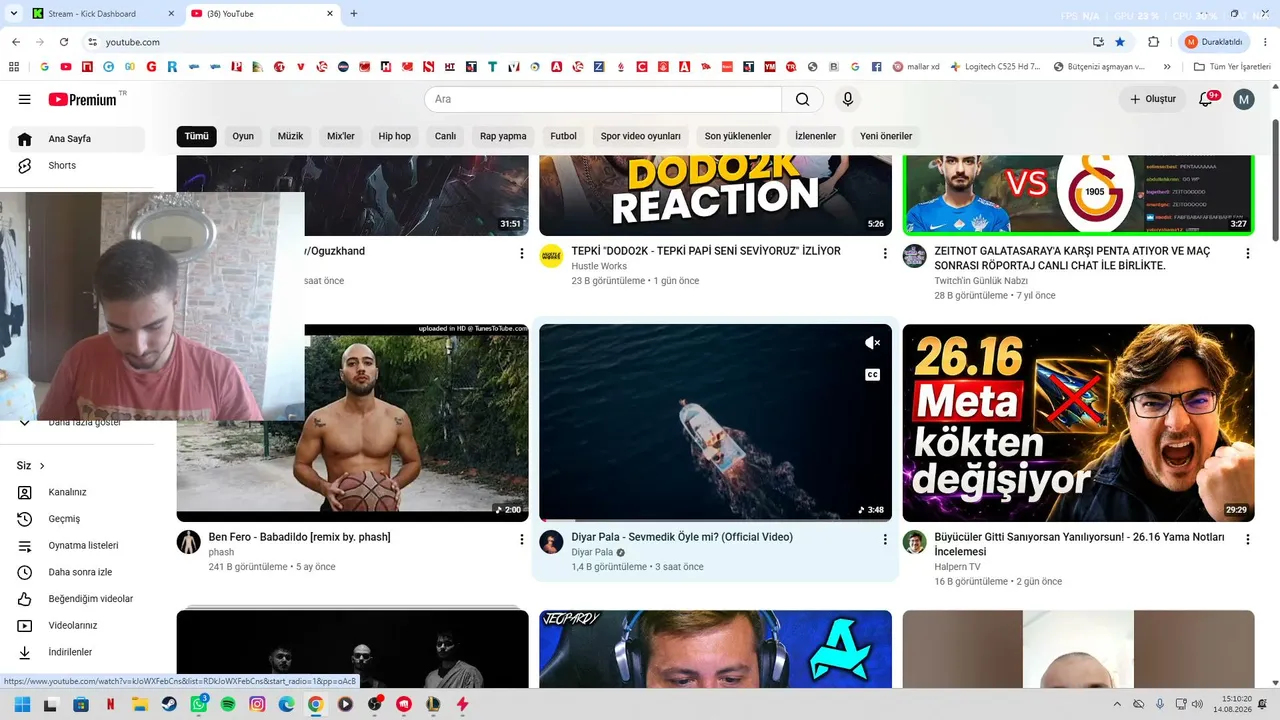Open Steam from the taskbar

click(x=169, y=704)
